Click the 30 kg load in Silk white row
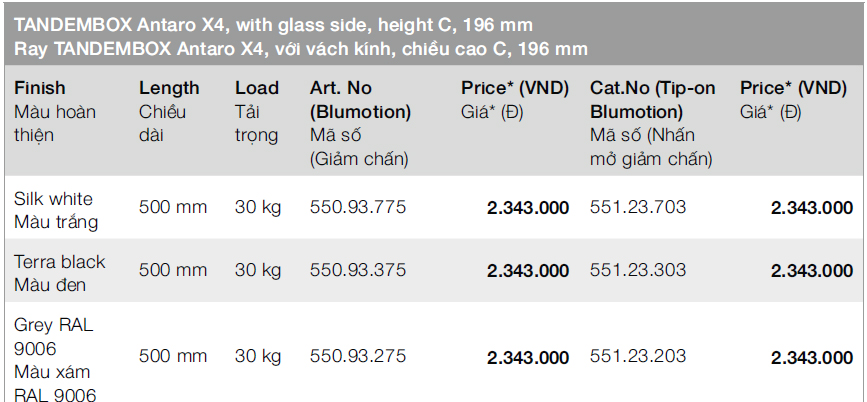This screenshot has height=402, width=867. click(x=258, y=208)
